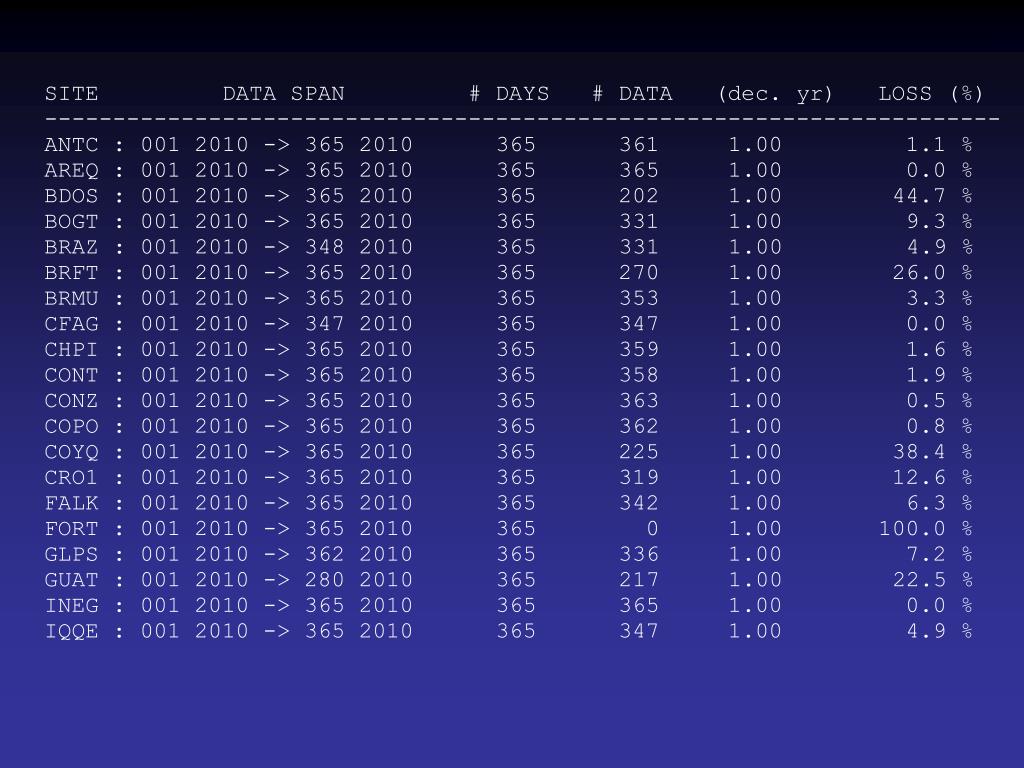This screenshot has width=1024, height=768.
Task: Click the 6.3 % loss value for FALK
Action: click(940, 503)
